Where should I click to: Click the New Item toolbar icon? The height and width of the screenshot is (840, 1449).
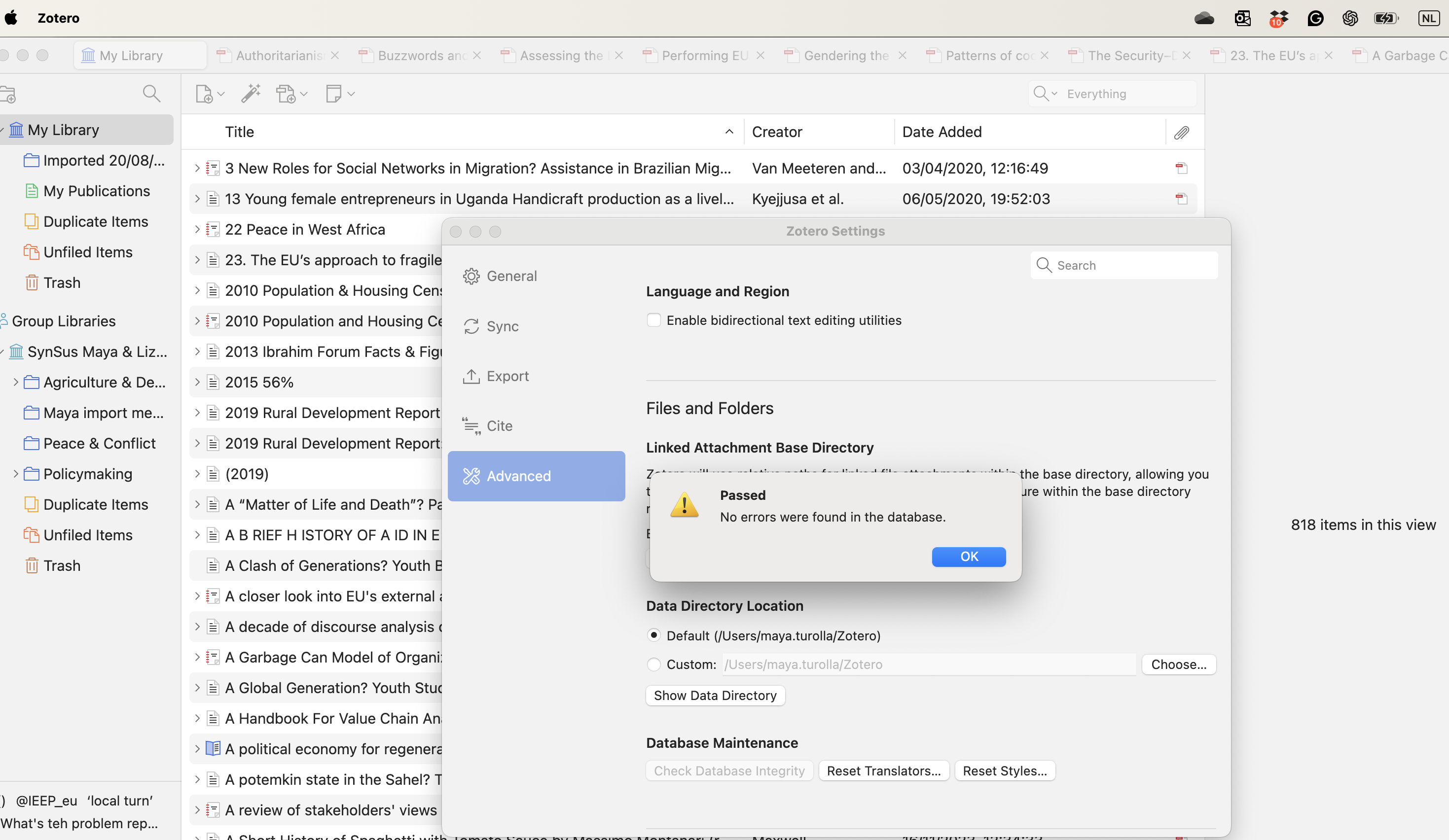[205, 94]
